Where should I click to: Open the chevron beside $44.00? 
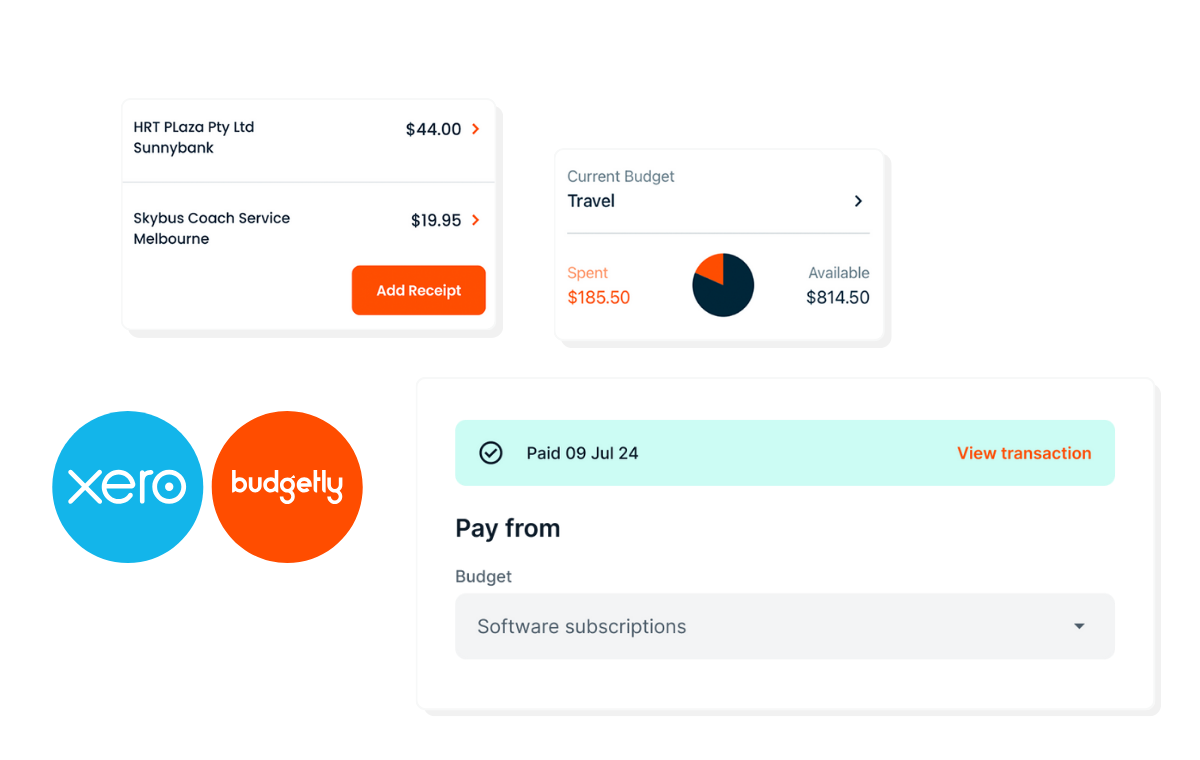[476, 129]
